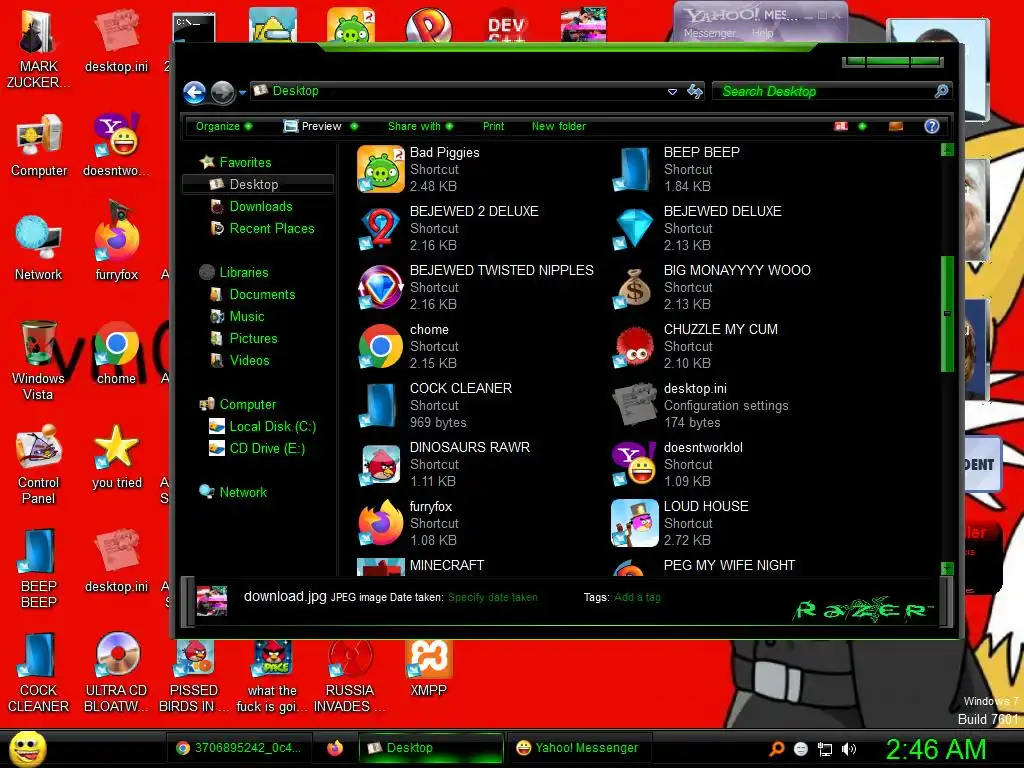Select BEJEWED DELUXE diamond icon
The width and height of the screenshot is (1024, 768).
click(633, 229)
